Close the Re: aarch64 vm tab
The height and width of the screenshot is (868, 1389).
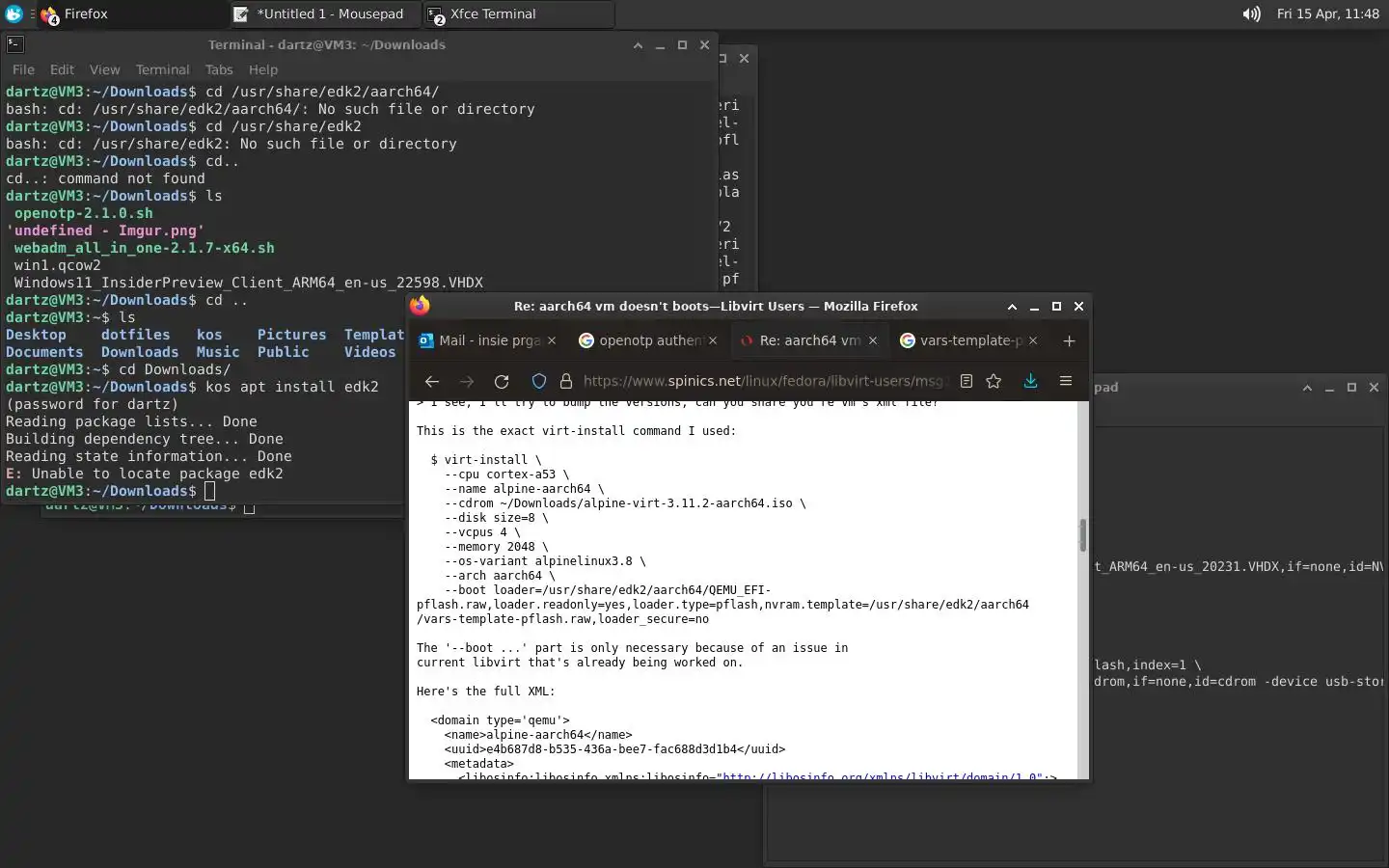pos(873,340)
